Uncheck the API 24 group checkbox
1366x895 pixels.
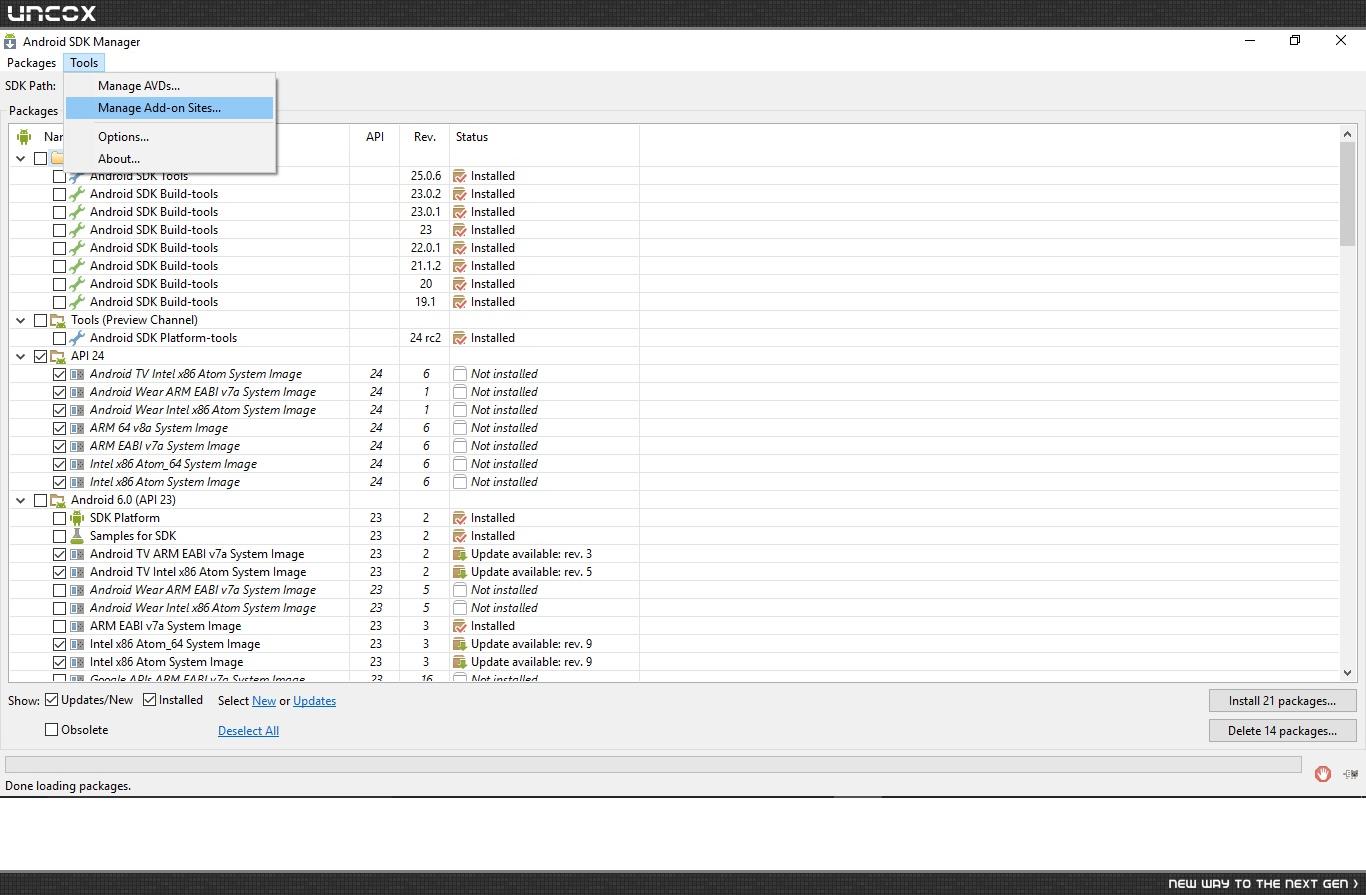(x=40, y=356)
